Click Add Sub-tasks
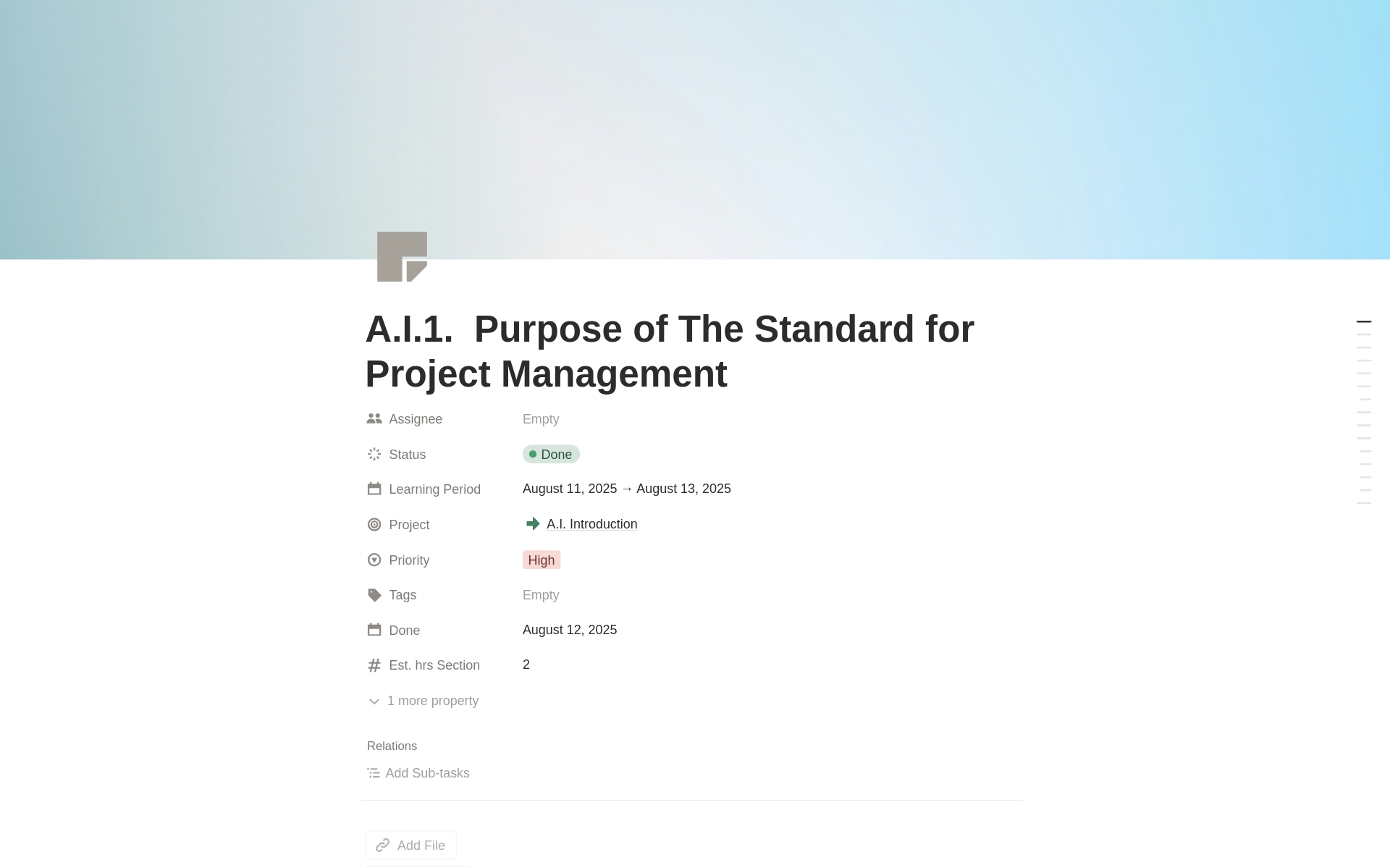This screenshot has height=868, width=1390. [x=418, y=773]
